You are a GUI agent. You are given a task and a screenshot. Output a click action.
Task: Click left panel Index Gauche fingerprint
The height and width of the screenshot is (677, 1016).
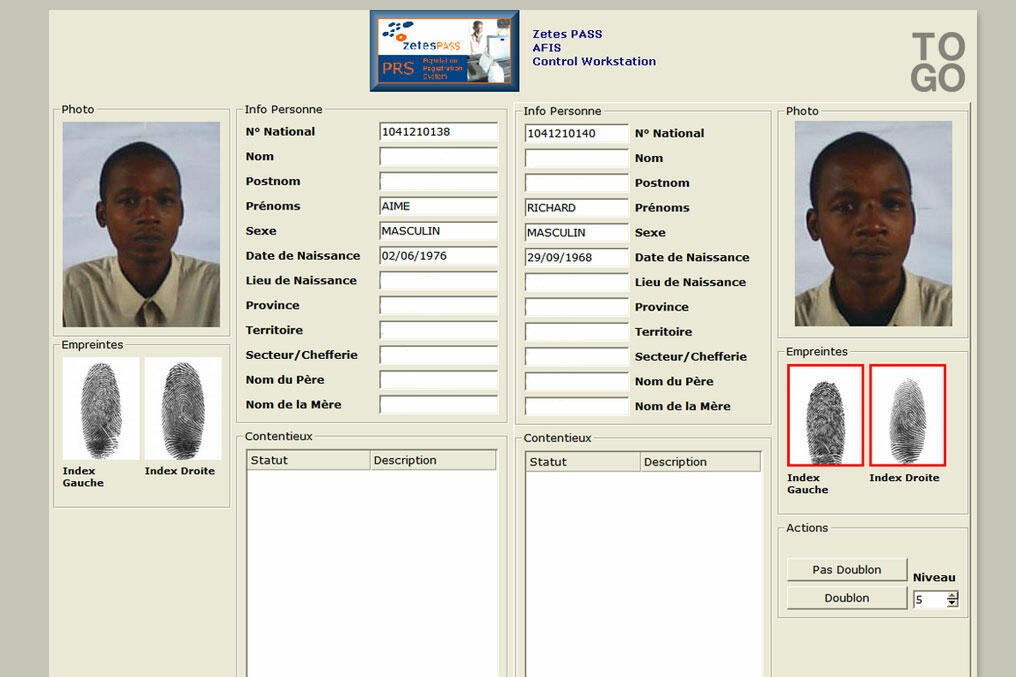[101, 409]
